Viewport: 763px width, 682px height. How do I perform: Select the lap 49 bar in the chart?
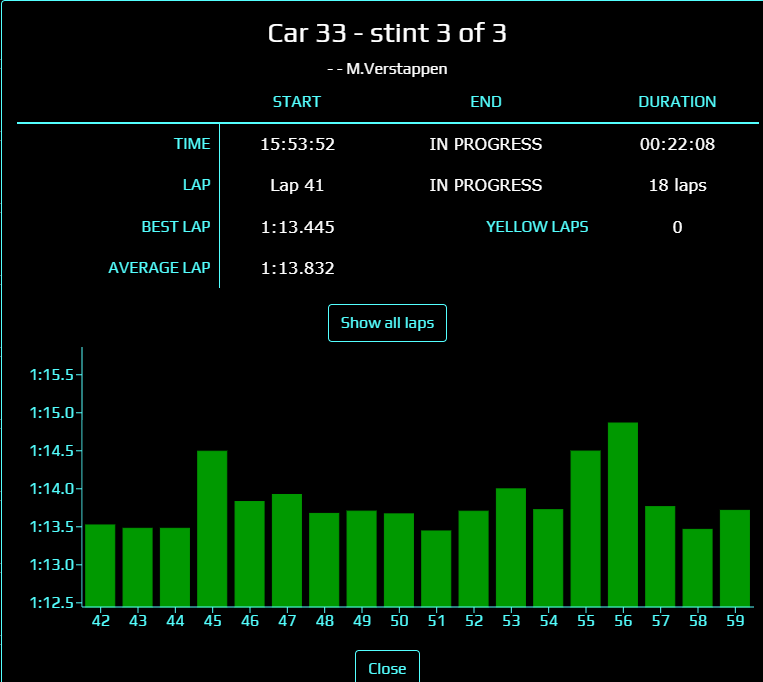pos(362,558)
